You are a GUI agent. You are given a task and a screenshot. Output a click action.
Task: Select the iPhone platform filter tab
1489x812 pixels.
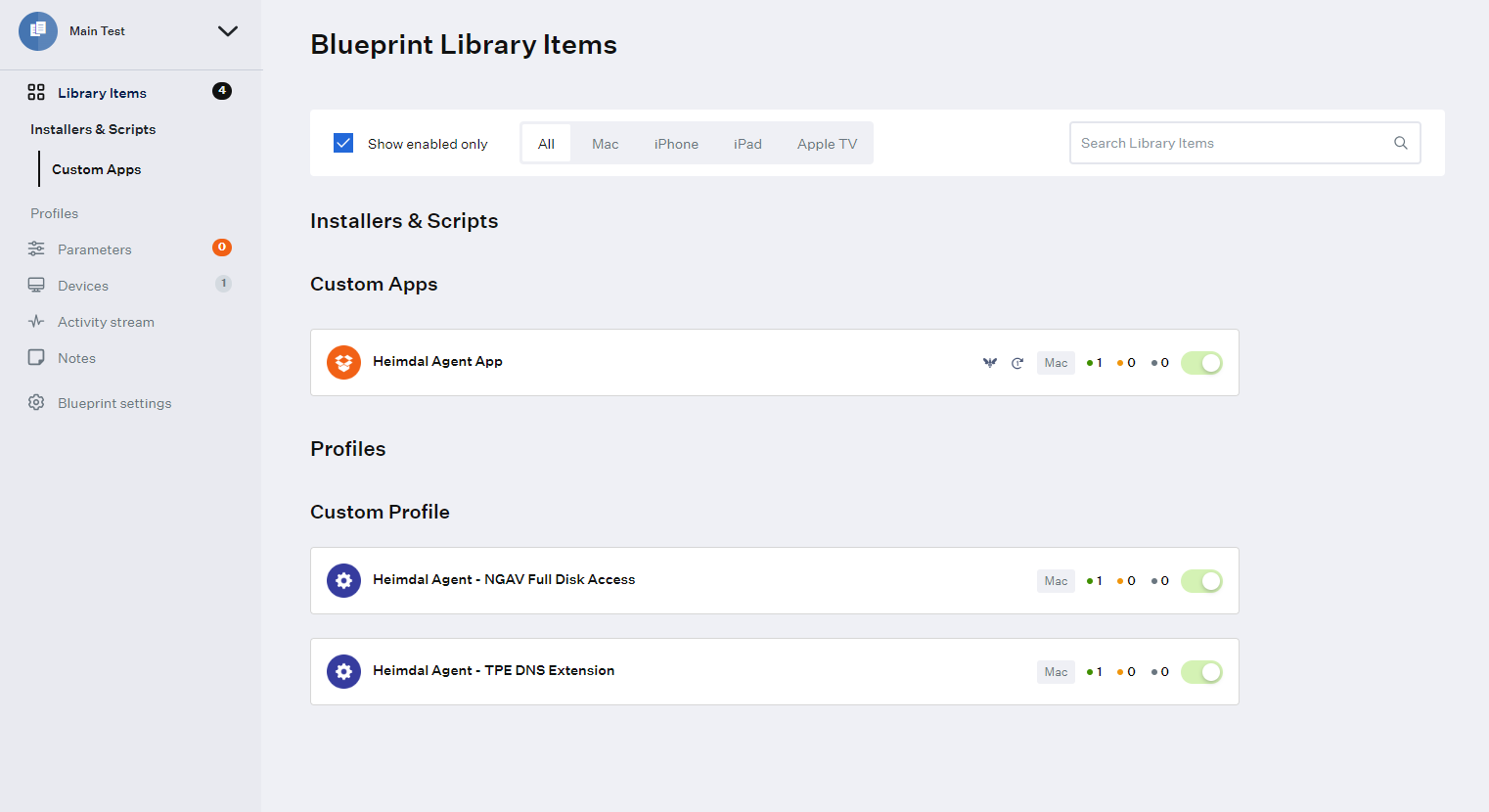coord(676,144)
